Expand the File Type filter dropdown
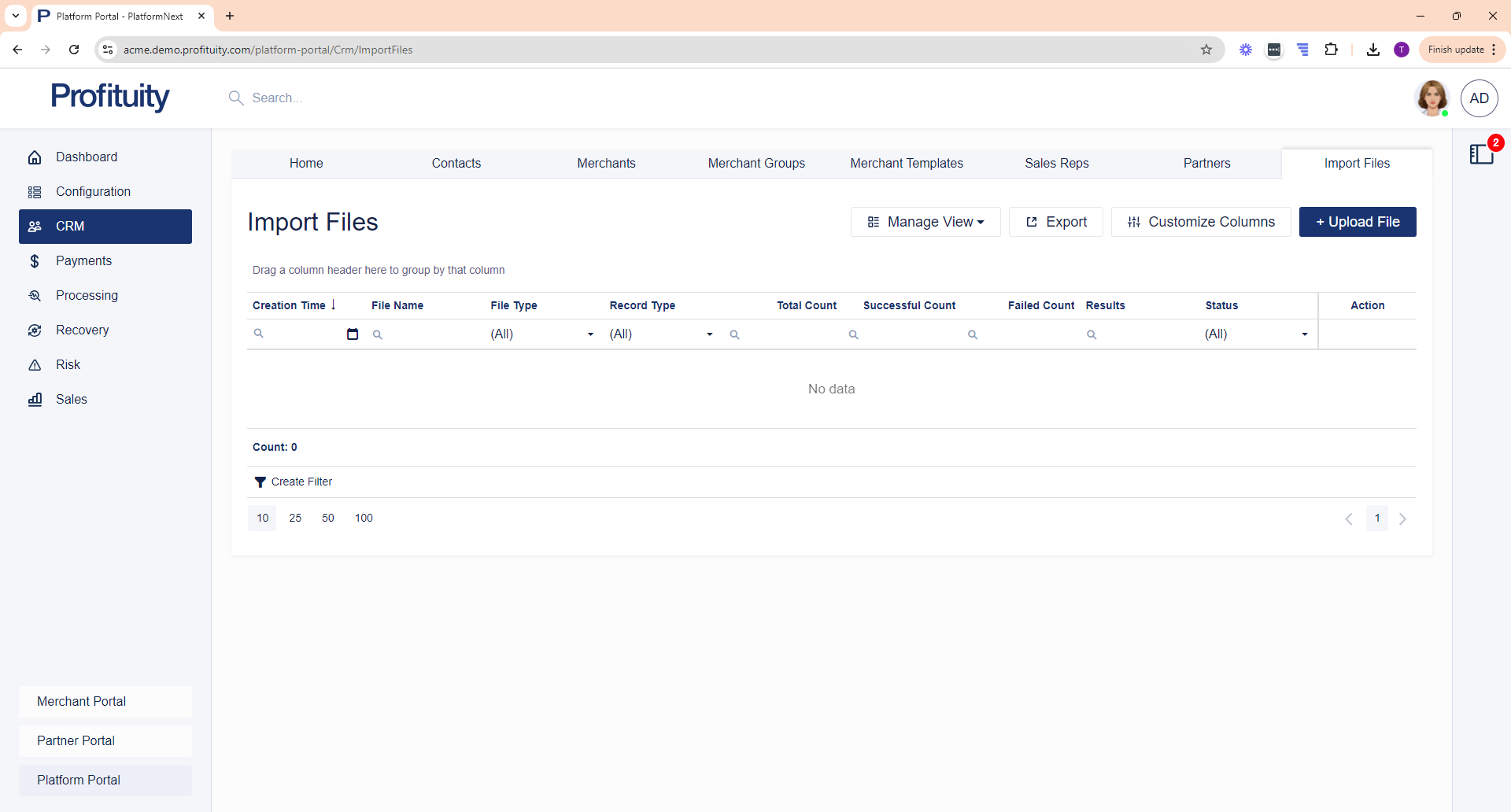Viewport: 1511px width, 812px height. [x=590, y=334]
